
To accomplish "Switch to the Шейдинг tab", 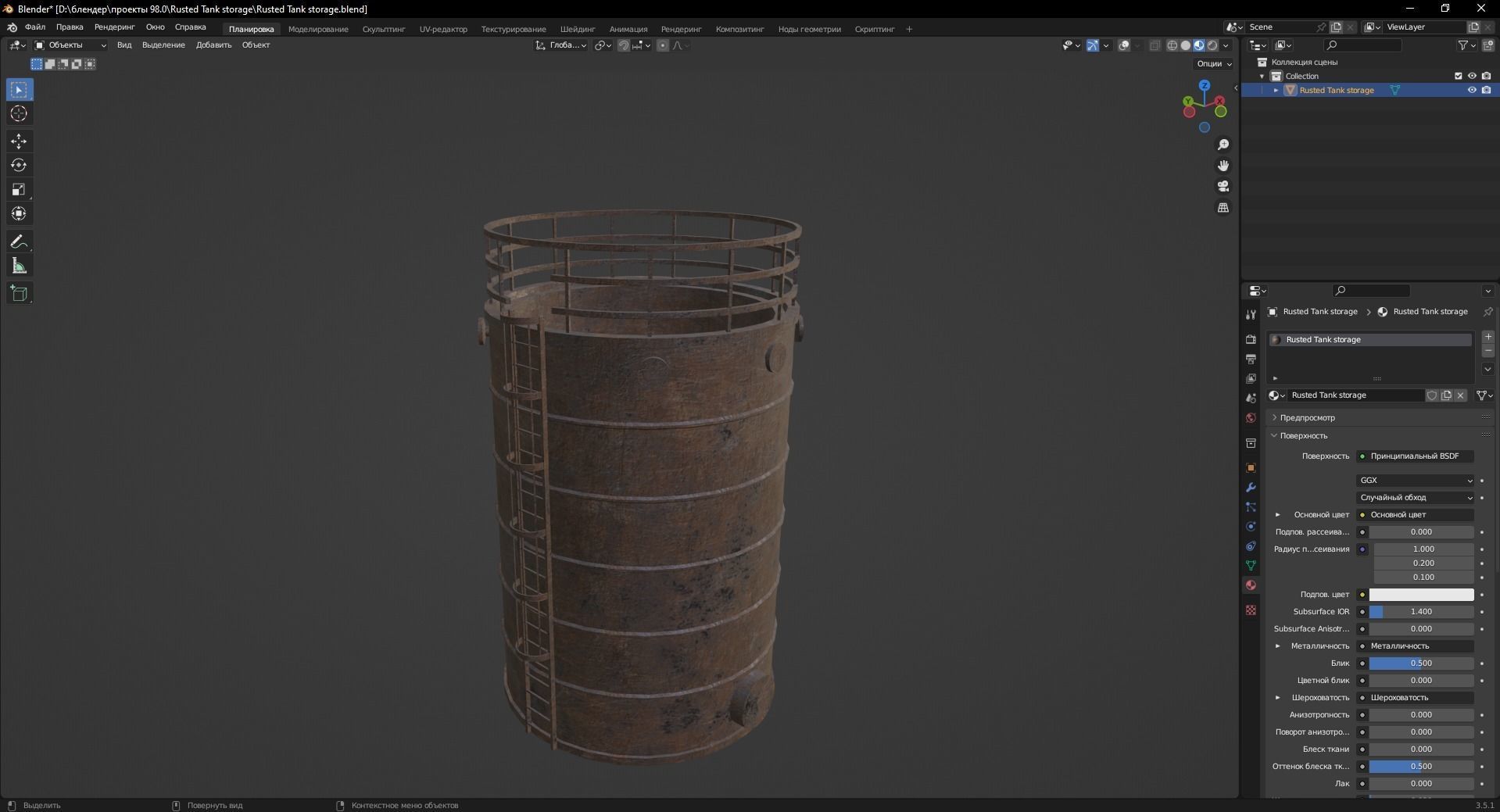I will (577, 29).
